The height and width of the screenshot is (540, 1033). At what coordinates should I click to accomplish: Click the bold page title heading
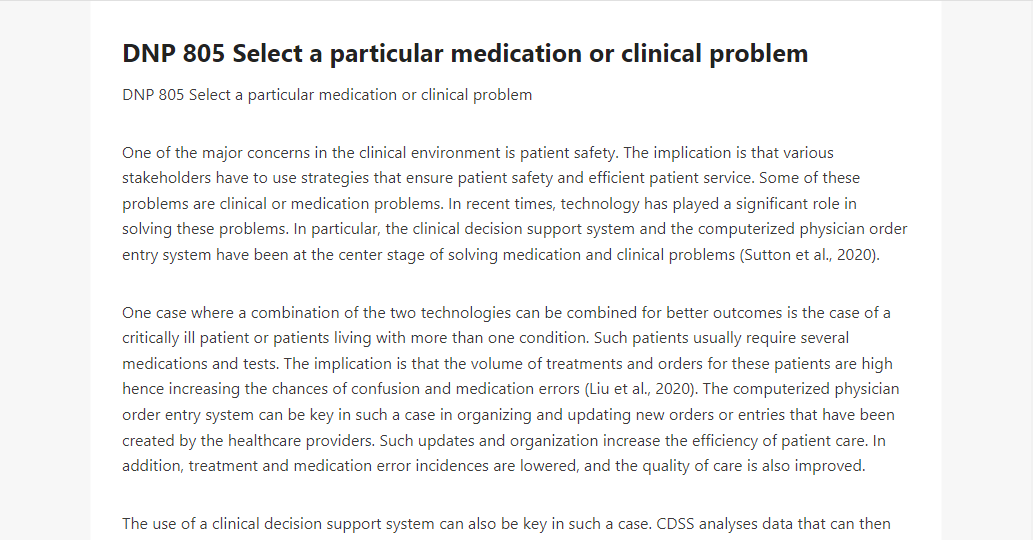point(465,53)
